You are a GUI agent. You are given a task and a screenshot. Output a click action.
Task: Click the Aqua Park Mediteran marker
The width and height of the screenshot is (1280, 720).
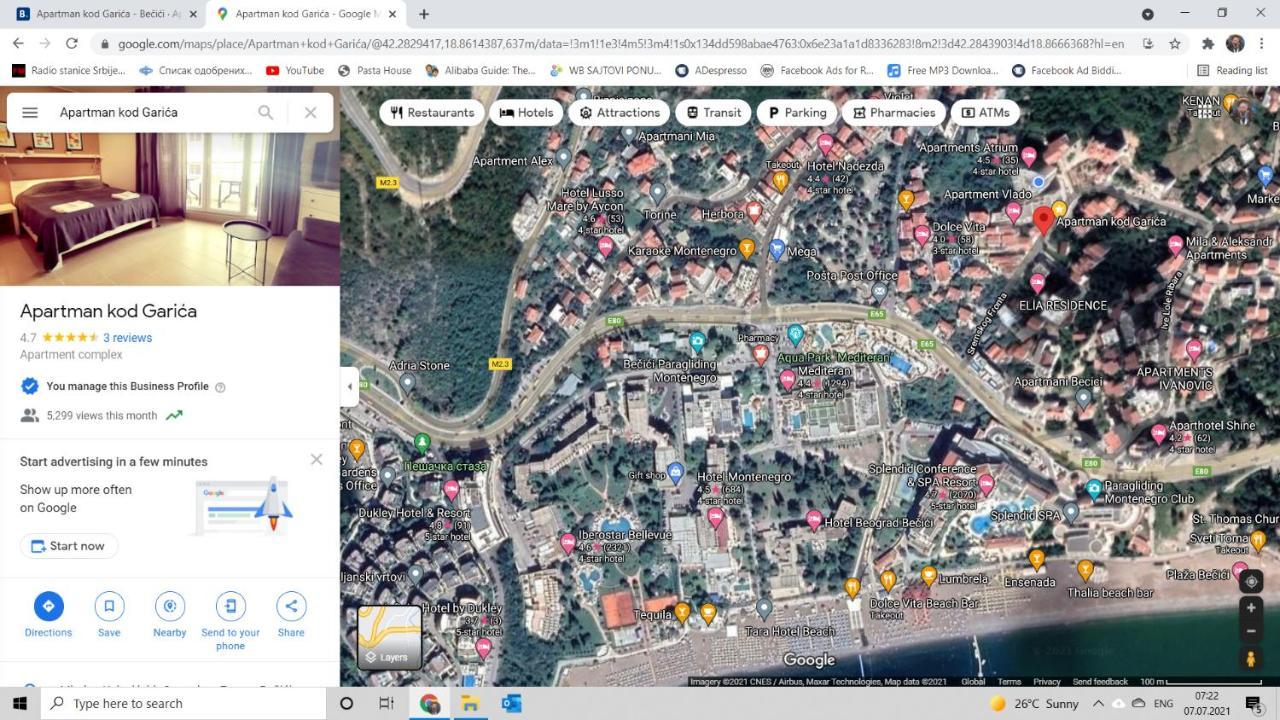point(795,333)
